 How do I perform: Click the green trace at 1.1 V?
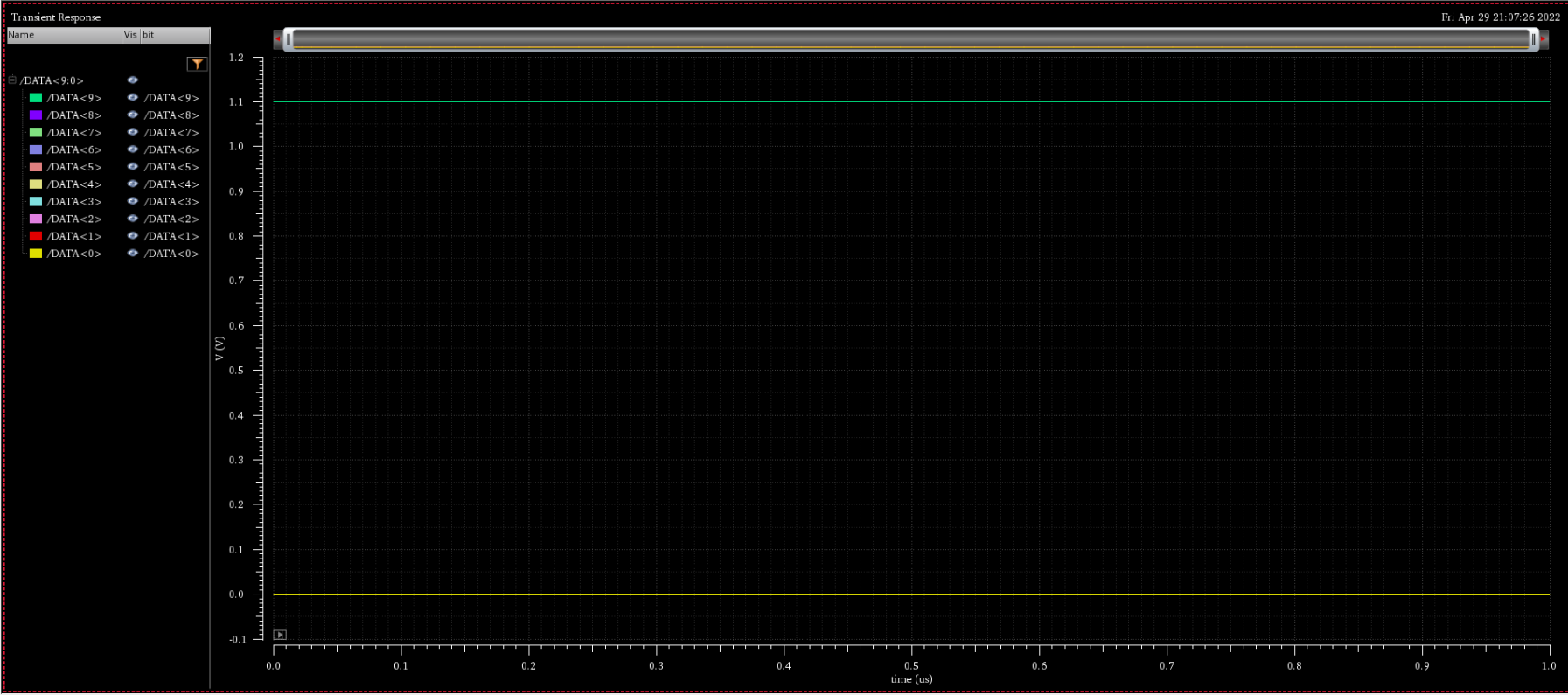tap(911, 102)
